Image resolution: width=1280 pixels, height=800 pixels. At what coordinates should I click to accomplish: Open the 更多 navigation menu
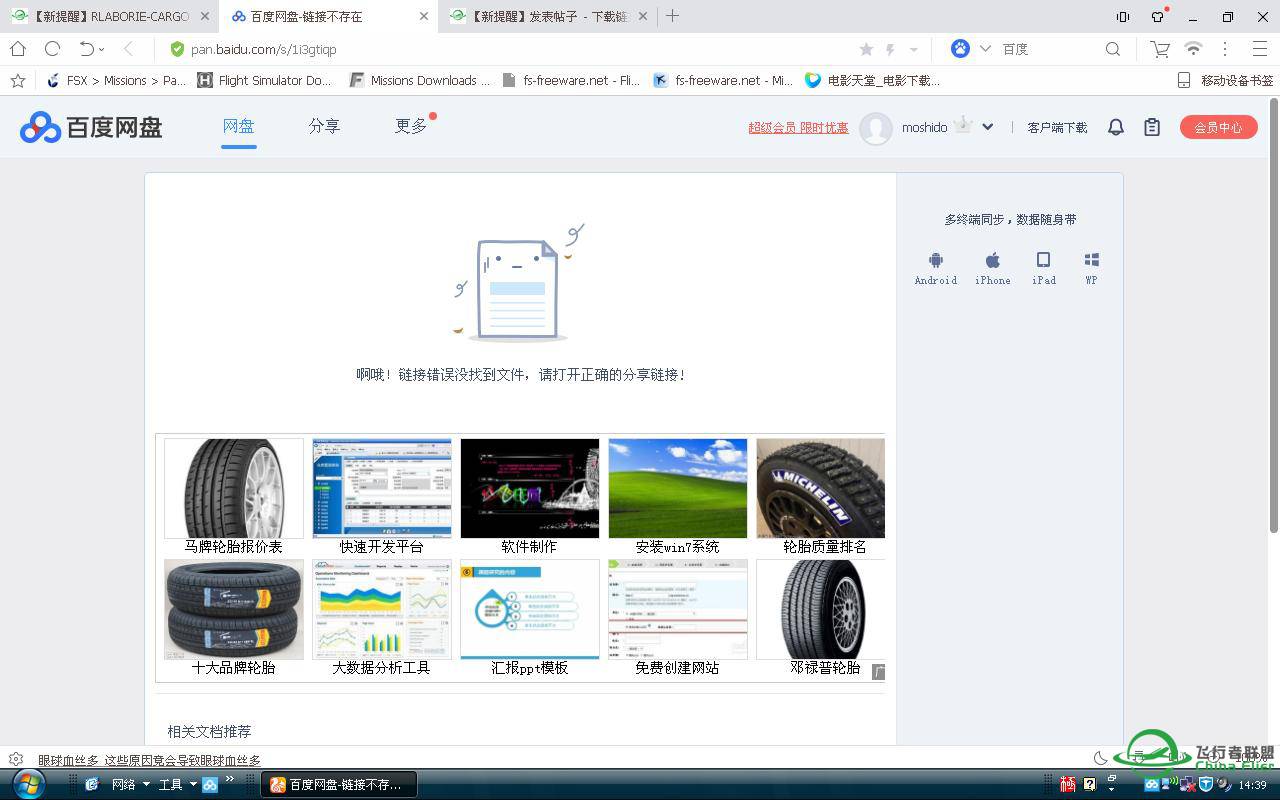coord(411,126)
